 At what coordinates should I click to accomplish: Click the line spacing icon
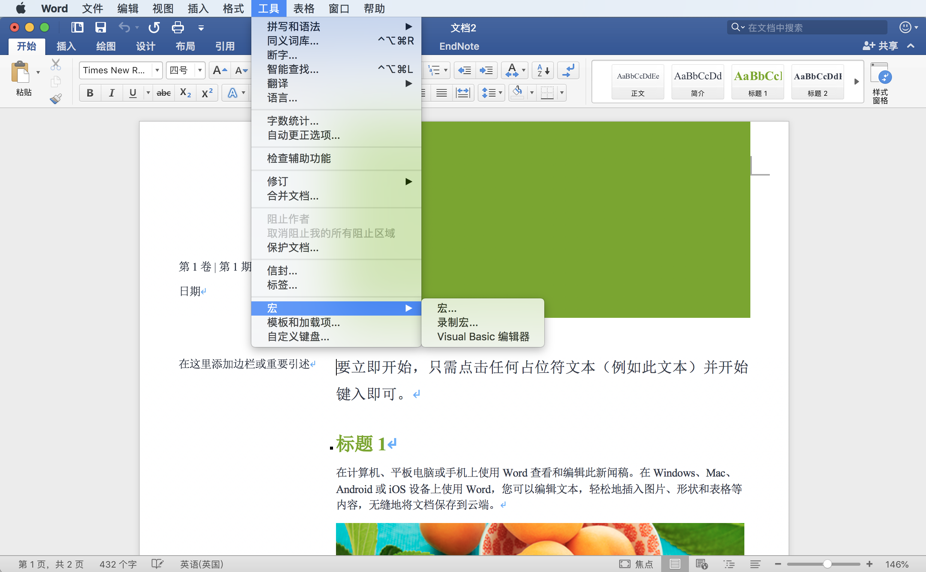[x=488, y=93]
